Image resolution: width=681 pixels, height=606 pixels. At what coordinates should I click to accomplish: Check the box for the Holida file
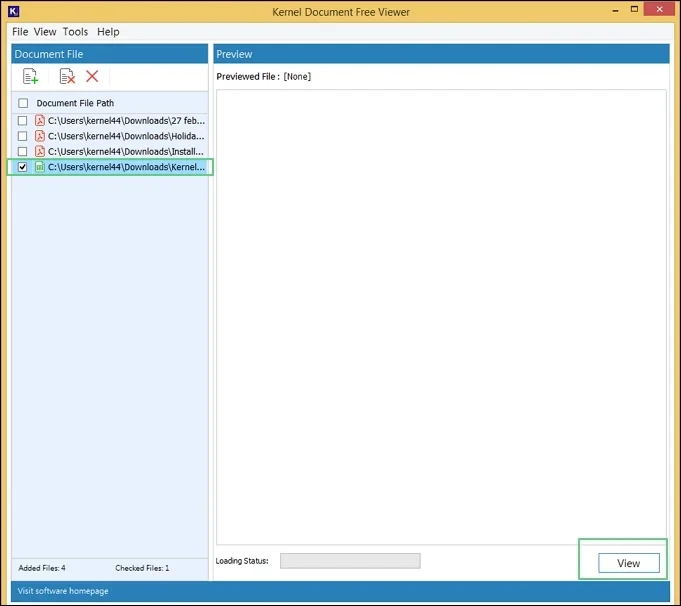(x=23, y=136)
